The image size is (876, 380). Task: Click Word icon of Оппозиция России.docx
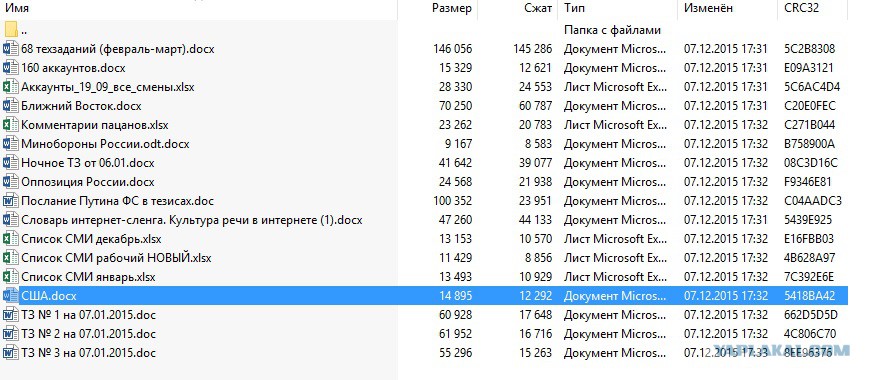pyautogui.click(x=11, y=182)
